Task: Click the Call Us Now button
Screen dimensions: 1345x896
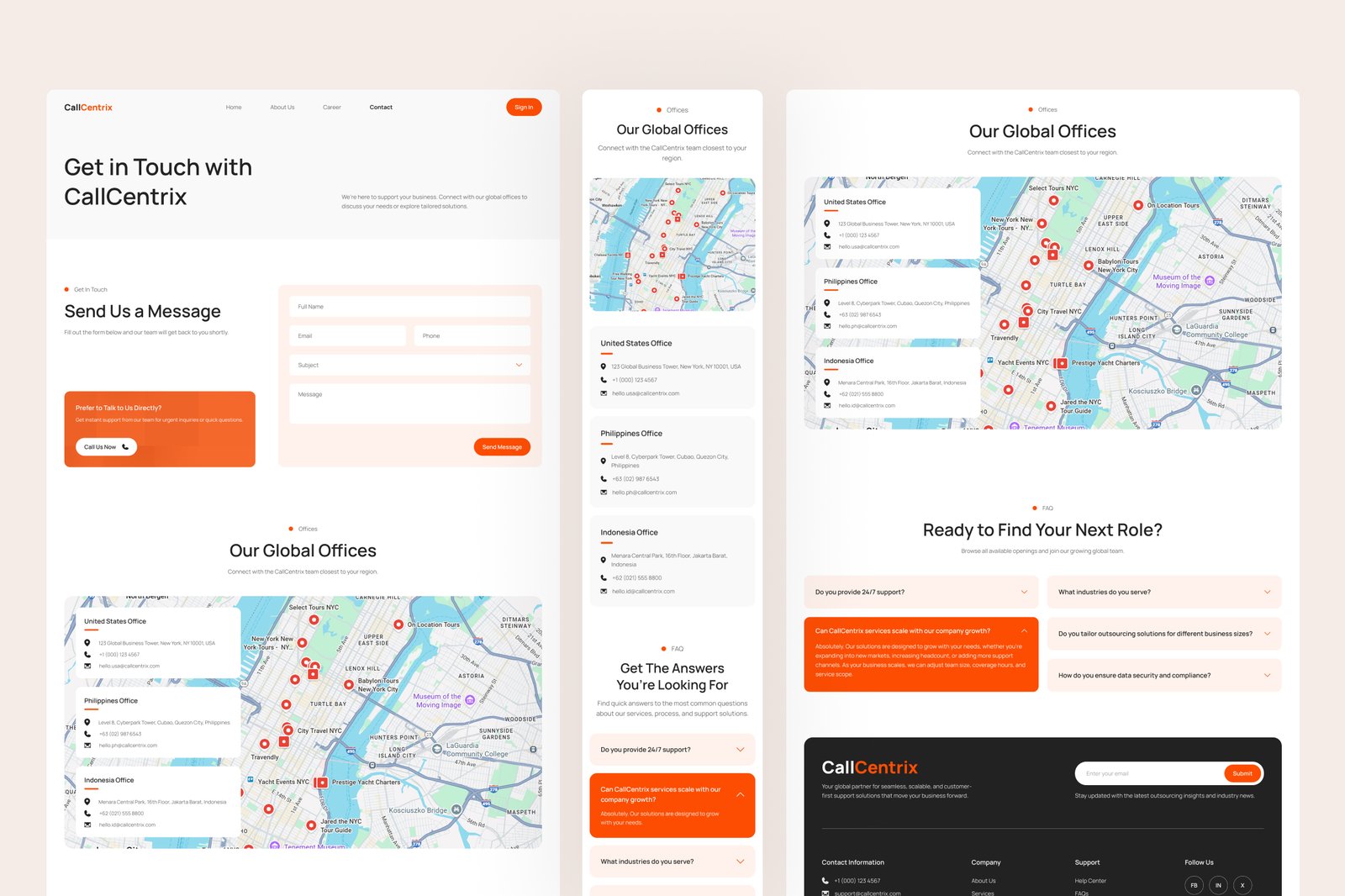Action: (x=104, y=446)
